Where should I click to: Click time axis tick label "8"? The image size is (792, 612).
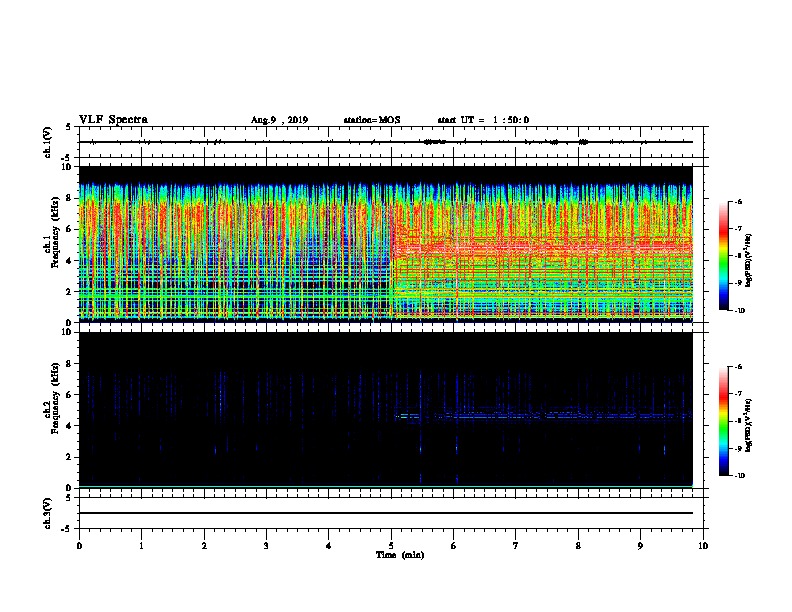pos(578,546)
